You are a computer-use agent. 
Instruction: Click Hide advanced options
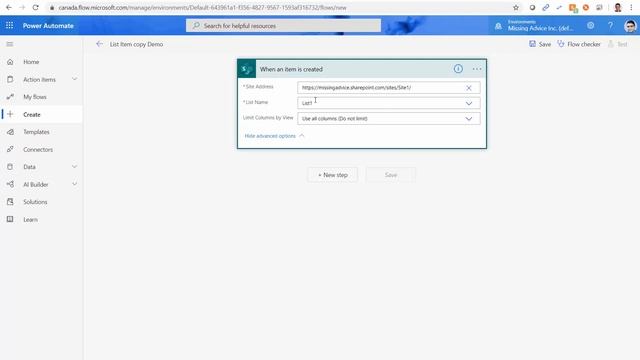(x=274, y=136)
